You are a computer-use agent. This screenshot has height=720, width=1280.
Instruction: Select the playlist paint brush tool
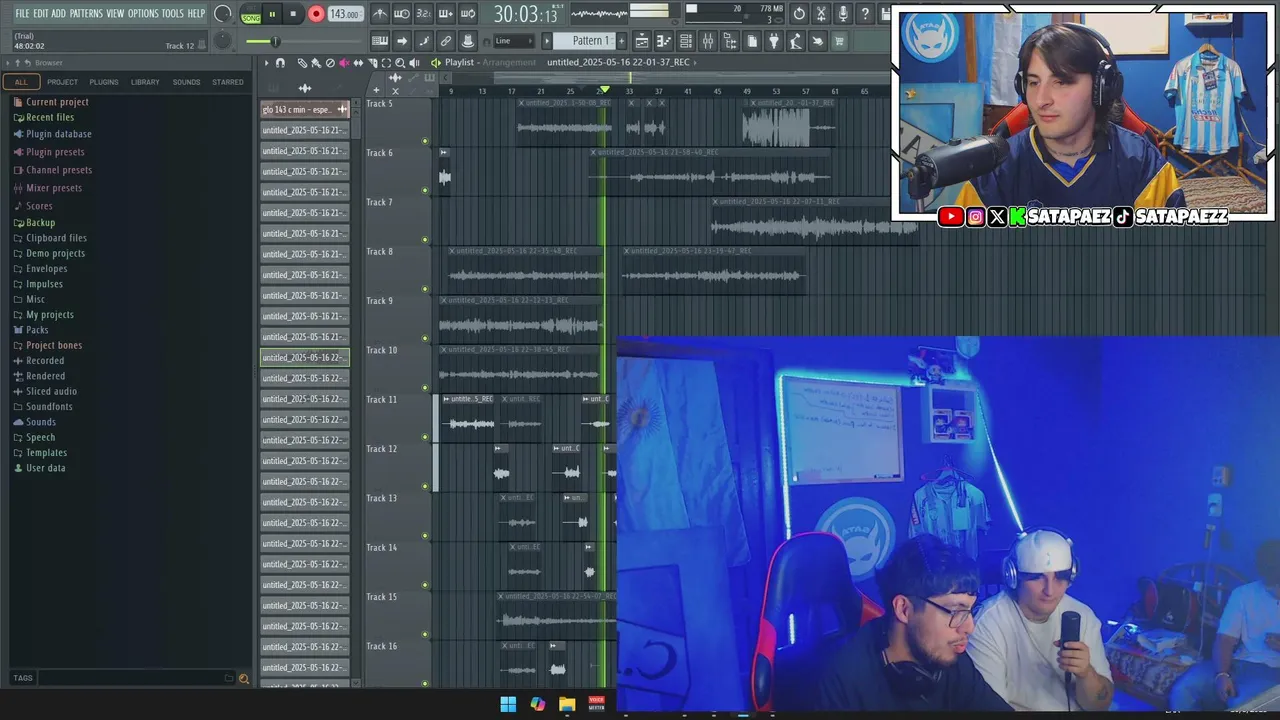tap(316, 63)
